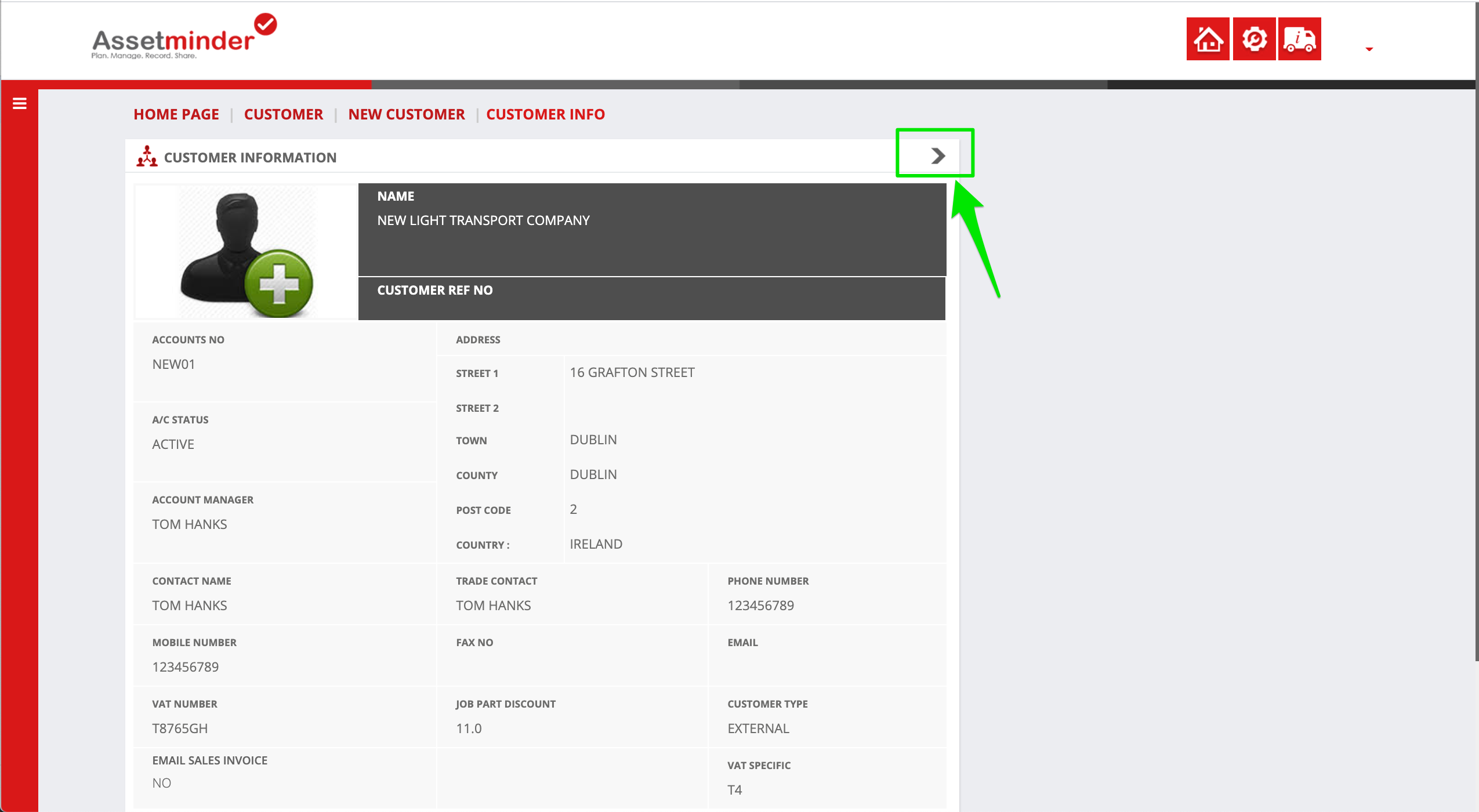
Task: Click the VAT number T8765GH
Action: [180, 728]
